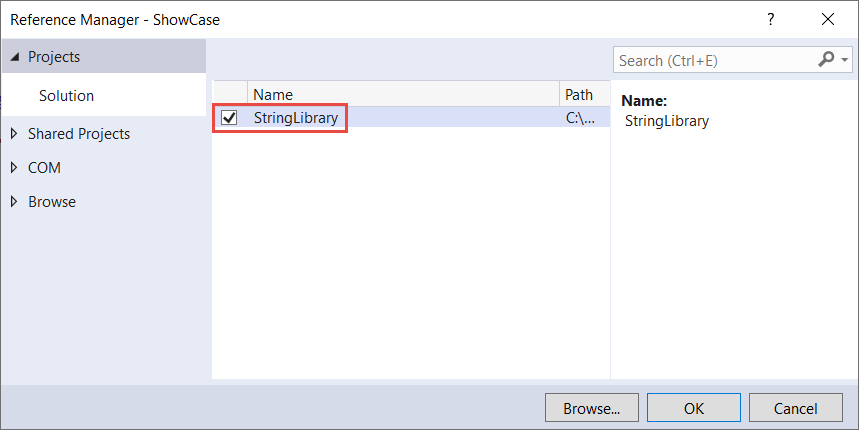Select the Solution sub-item

tap(66, 96)
